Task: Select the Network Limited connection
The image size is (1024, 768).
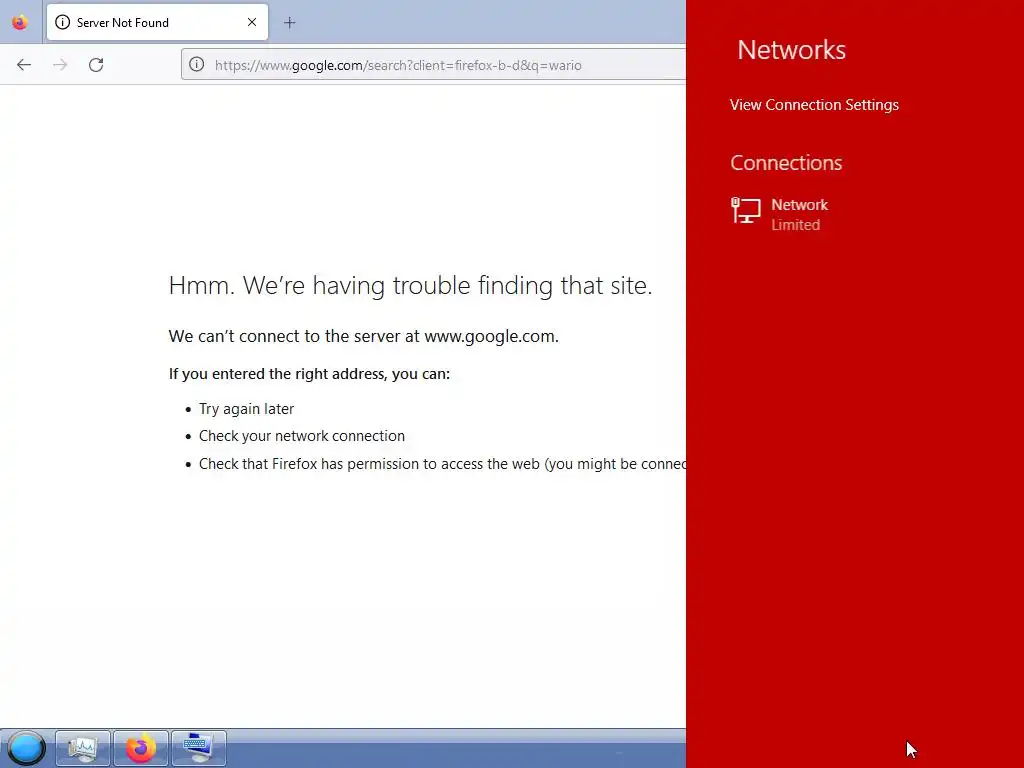Action: [780, 214]
